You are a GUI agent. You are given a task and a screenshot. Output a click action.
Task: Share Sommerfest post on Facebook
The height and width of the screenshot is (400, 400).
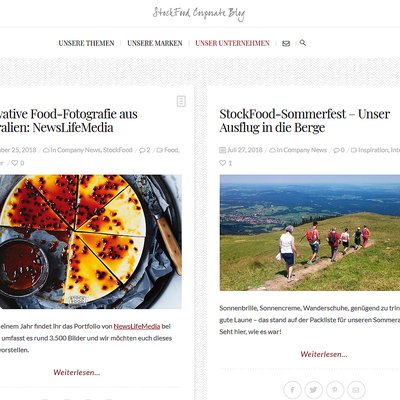click(292, 390)
